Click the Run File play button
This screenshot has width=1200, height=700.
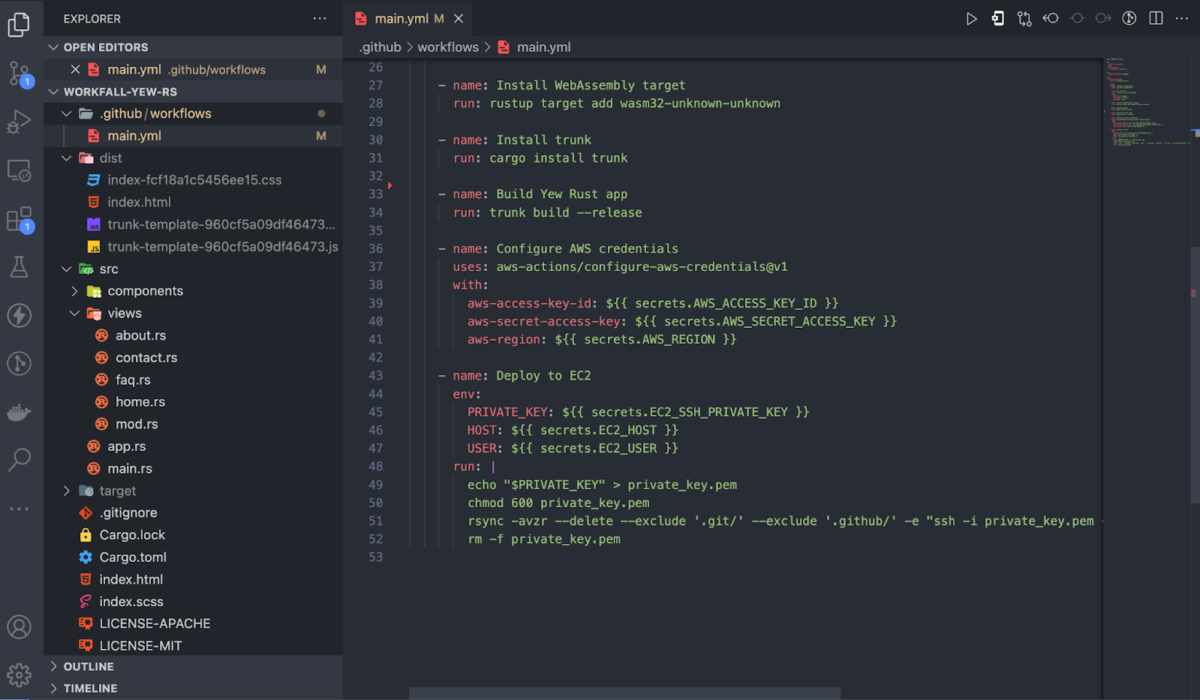970,18
